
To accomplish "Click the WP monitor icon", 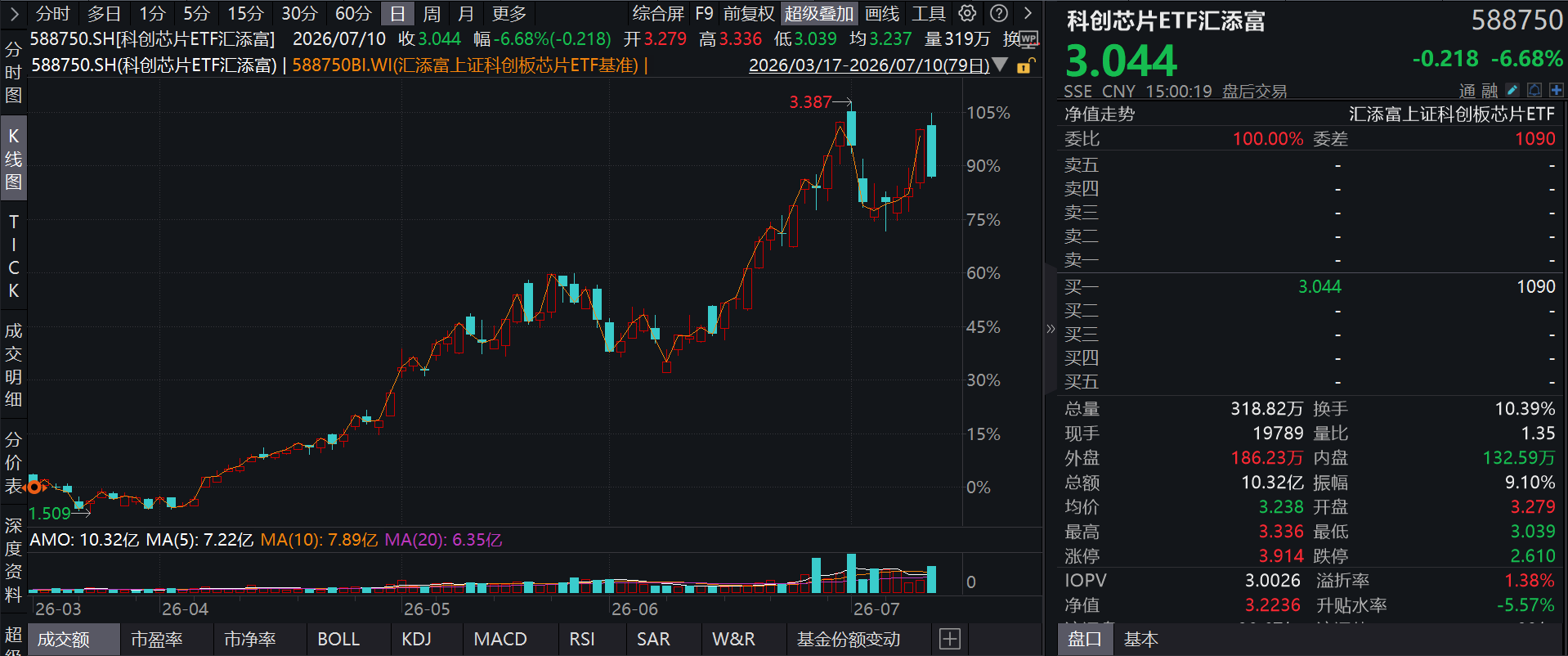I will point(1028,38).
